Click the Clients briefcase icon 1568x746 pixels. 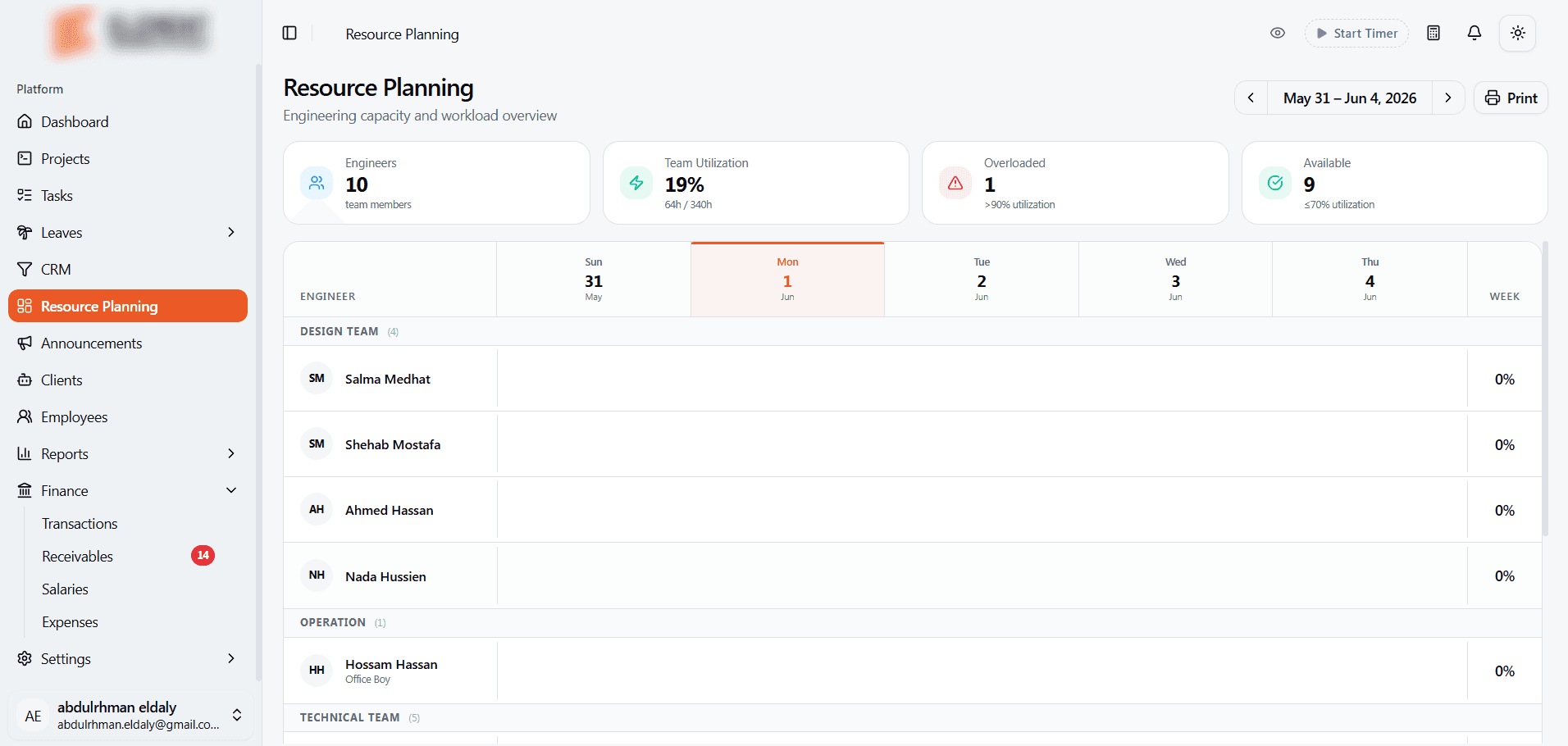tap(25, 380)
